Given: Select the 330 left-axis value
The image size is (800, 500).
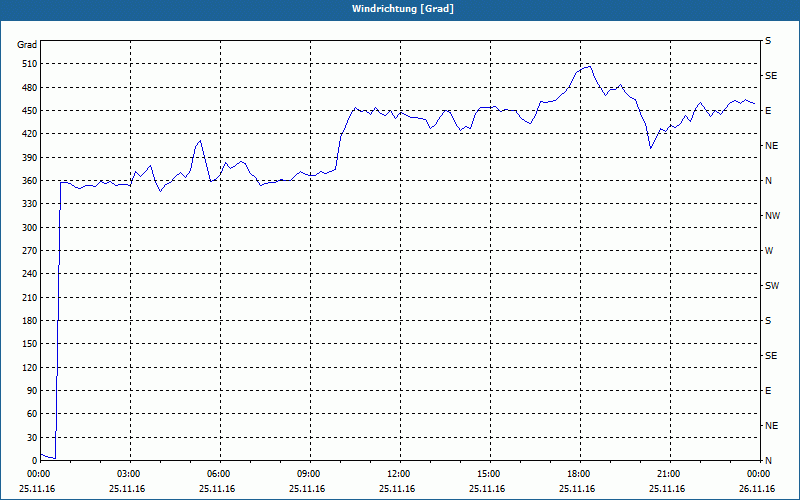Looking at the screenshot, I should (x=29, y=204).
